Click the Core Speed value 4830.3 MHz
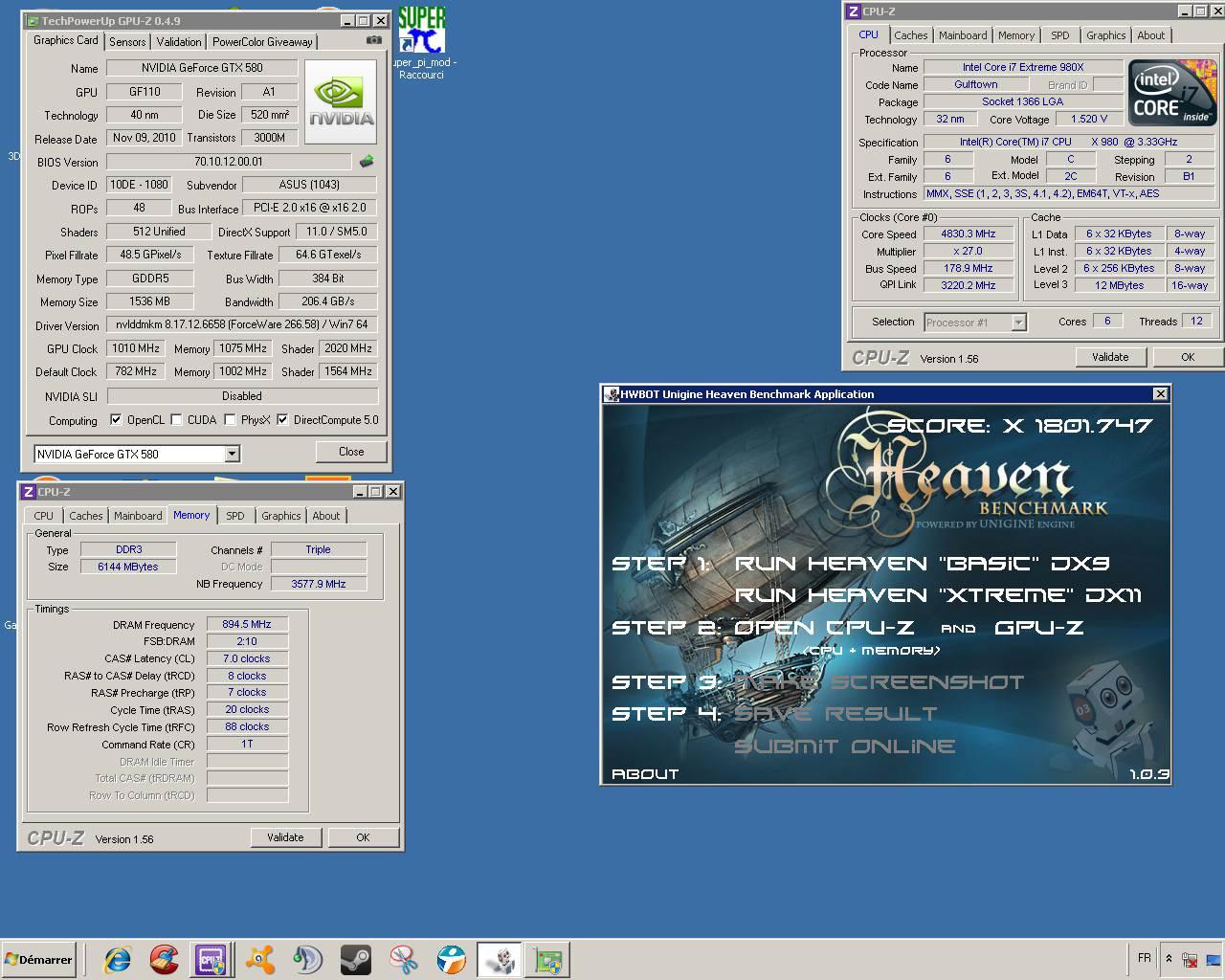The height and width of the screenshot is (980, 1225). (969, 234)
